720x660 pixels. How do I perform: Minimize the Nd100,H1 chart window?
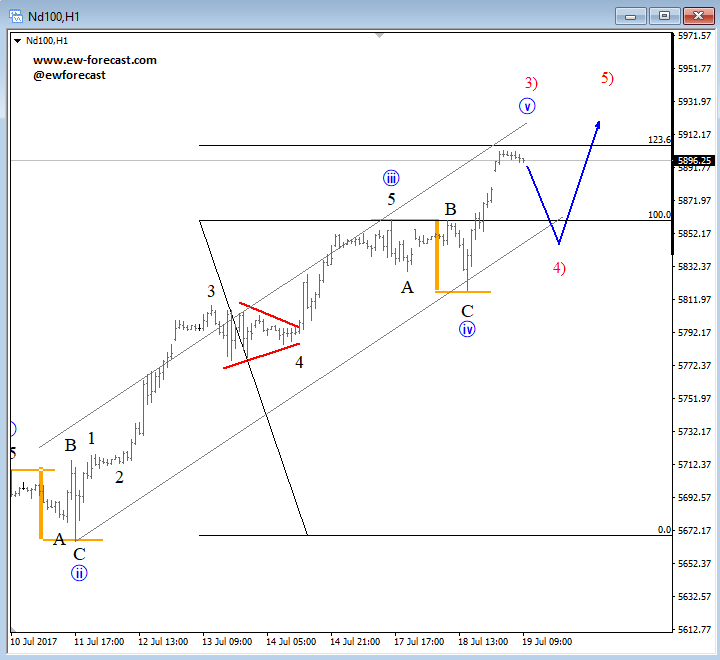coord(631,15)
